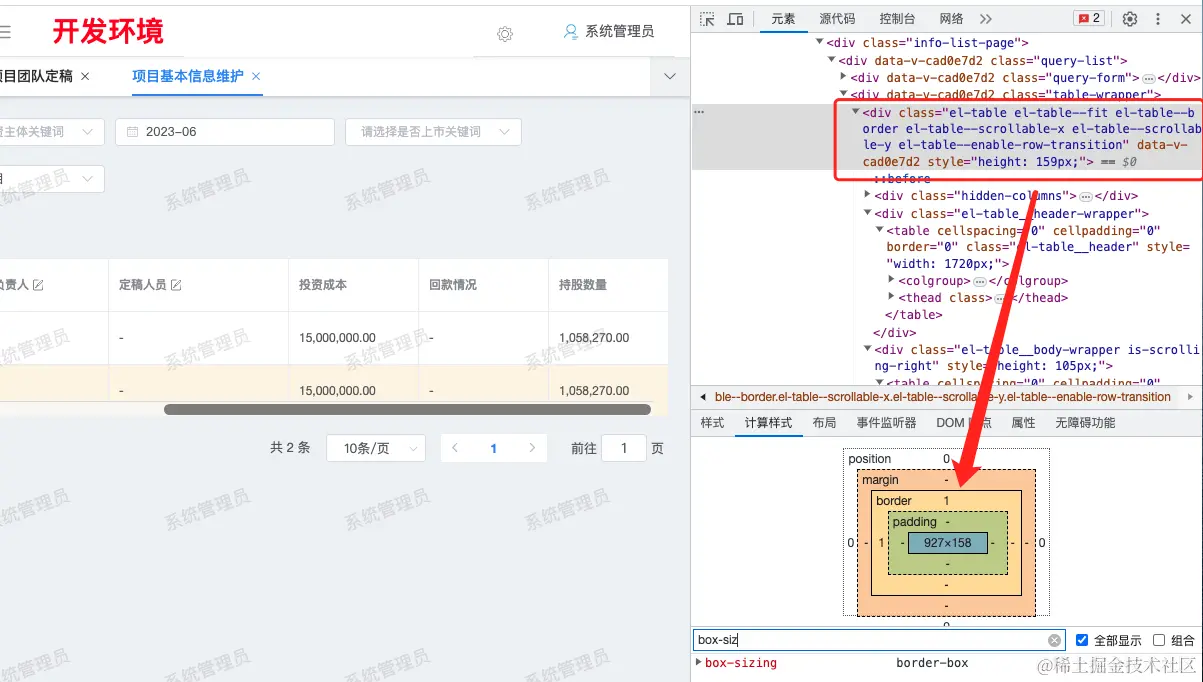1203x682 pixels.
Task: Click the hamburger menu icon in app header
Action: click(x=5, y=32)
